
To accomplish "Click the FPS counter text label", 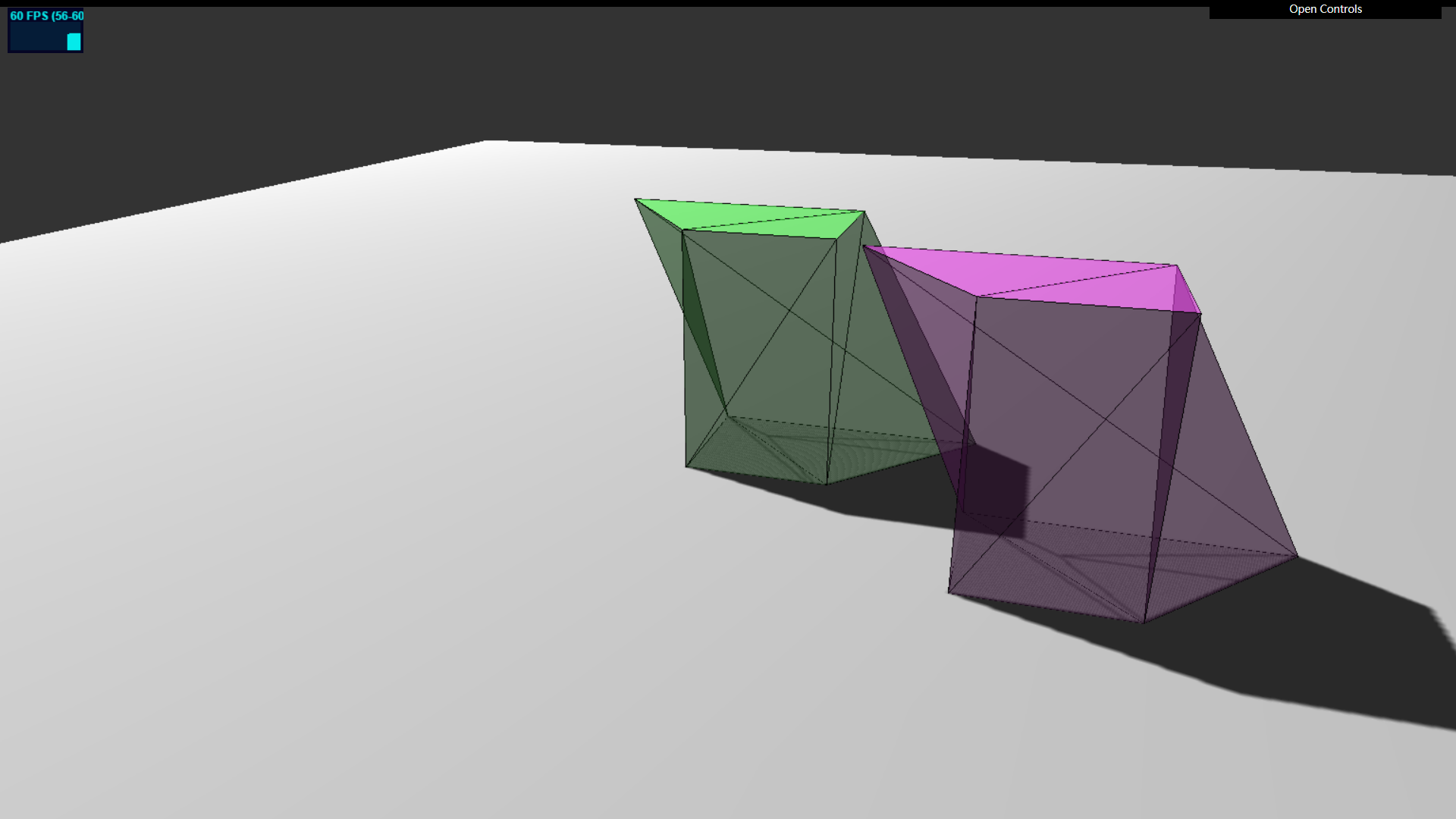I will pyautogui.click(x=46, y=16).
